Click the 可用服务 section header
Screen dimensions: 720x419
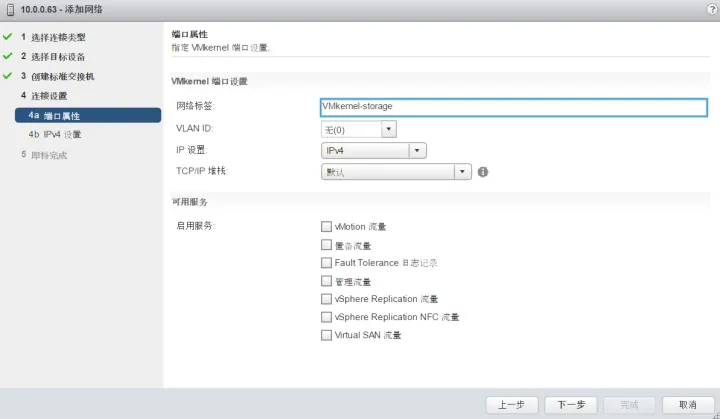[190, 202]
